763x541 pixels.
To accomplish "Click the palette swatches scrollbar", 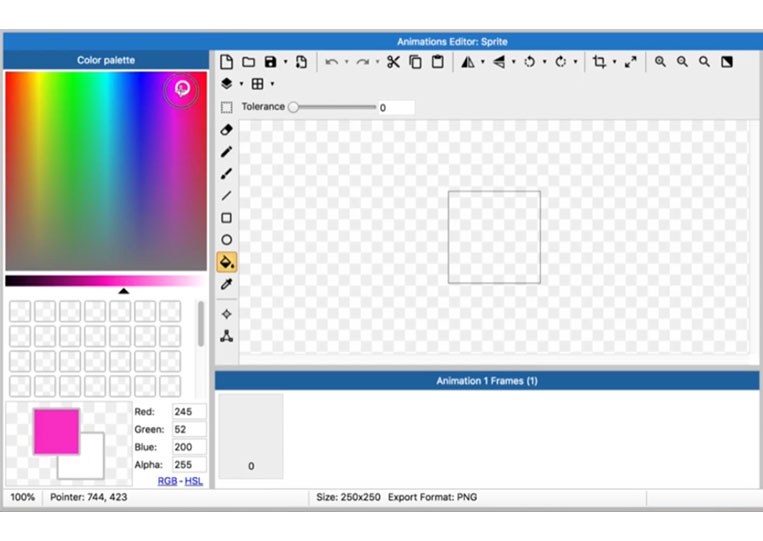I will point(200,324).
